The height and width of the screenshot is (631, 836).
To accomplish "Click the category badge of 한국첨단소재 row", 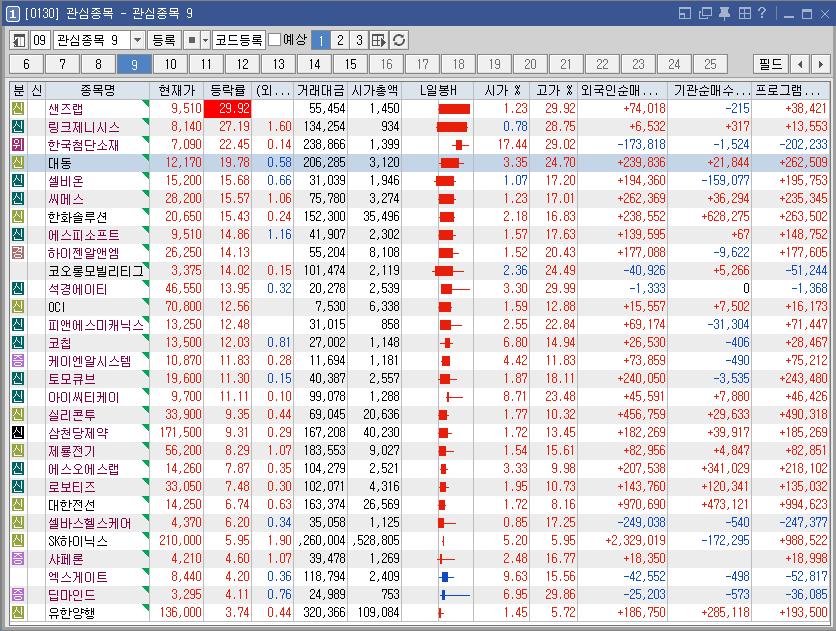I will (x=18, y=144).
